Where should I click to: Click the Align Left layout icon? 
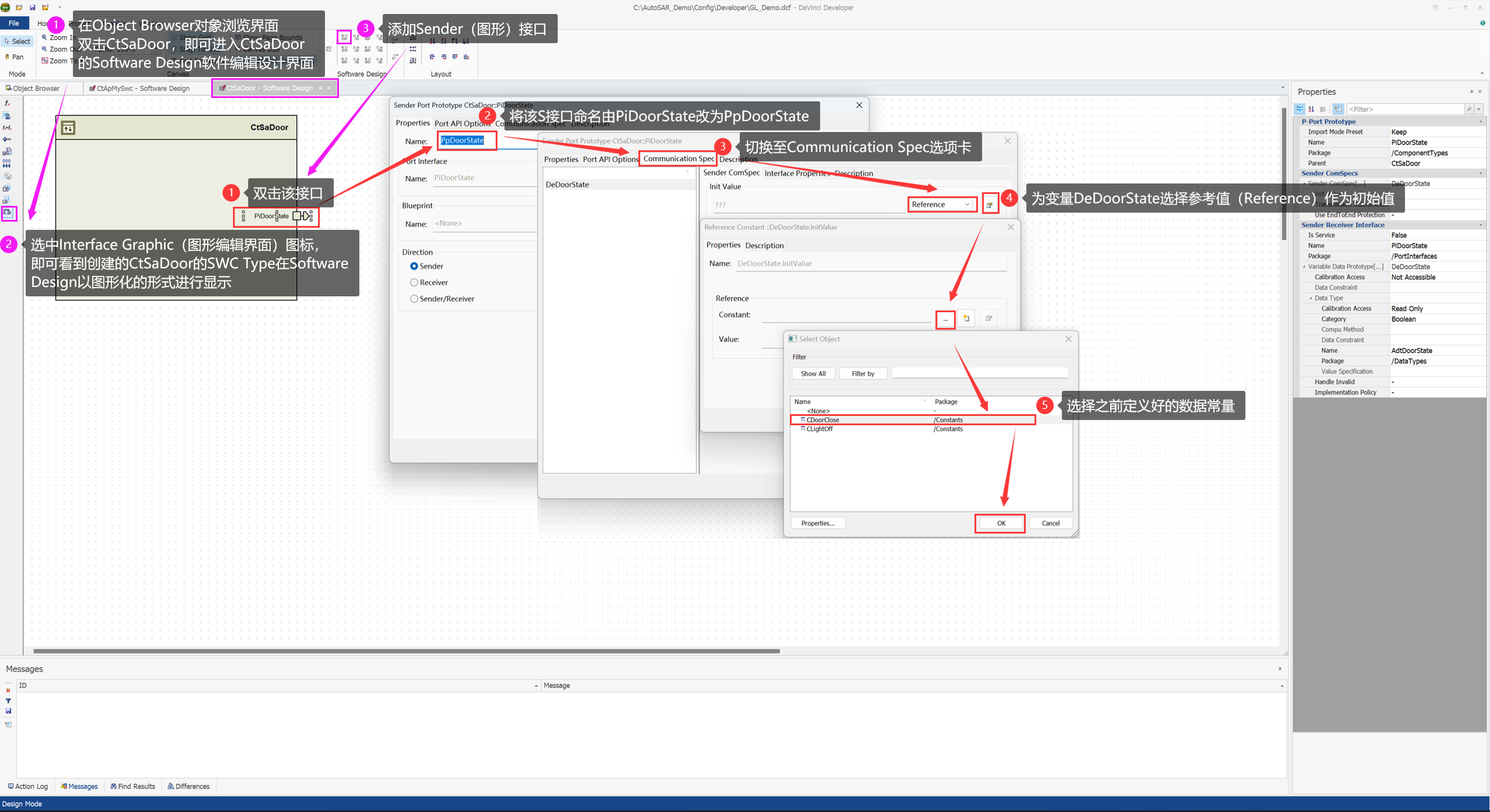432,57
